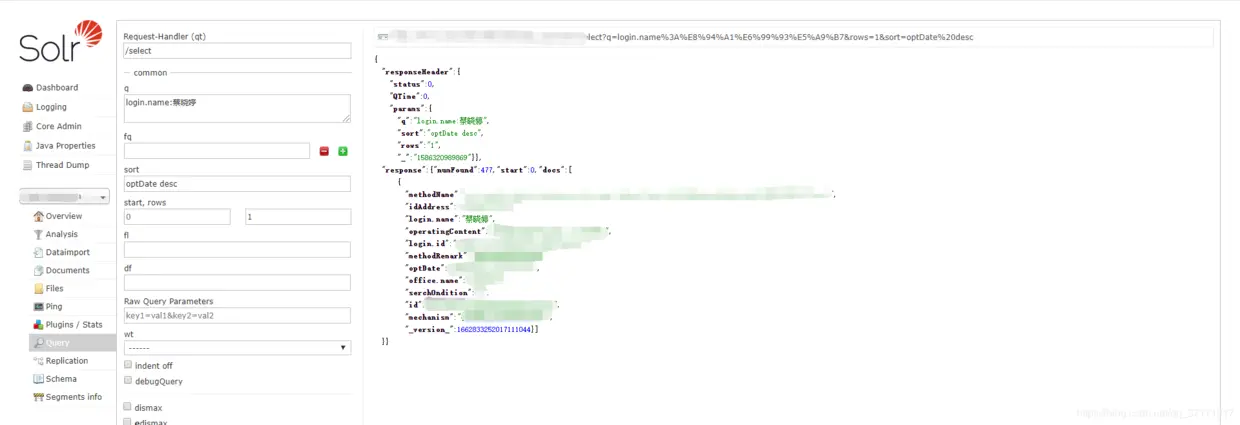
Task: Click the "idAddress" key in docs
Action: click(429, 206)
